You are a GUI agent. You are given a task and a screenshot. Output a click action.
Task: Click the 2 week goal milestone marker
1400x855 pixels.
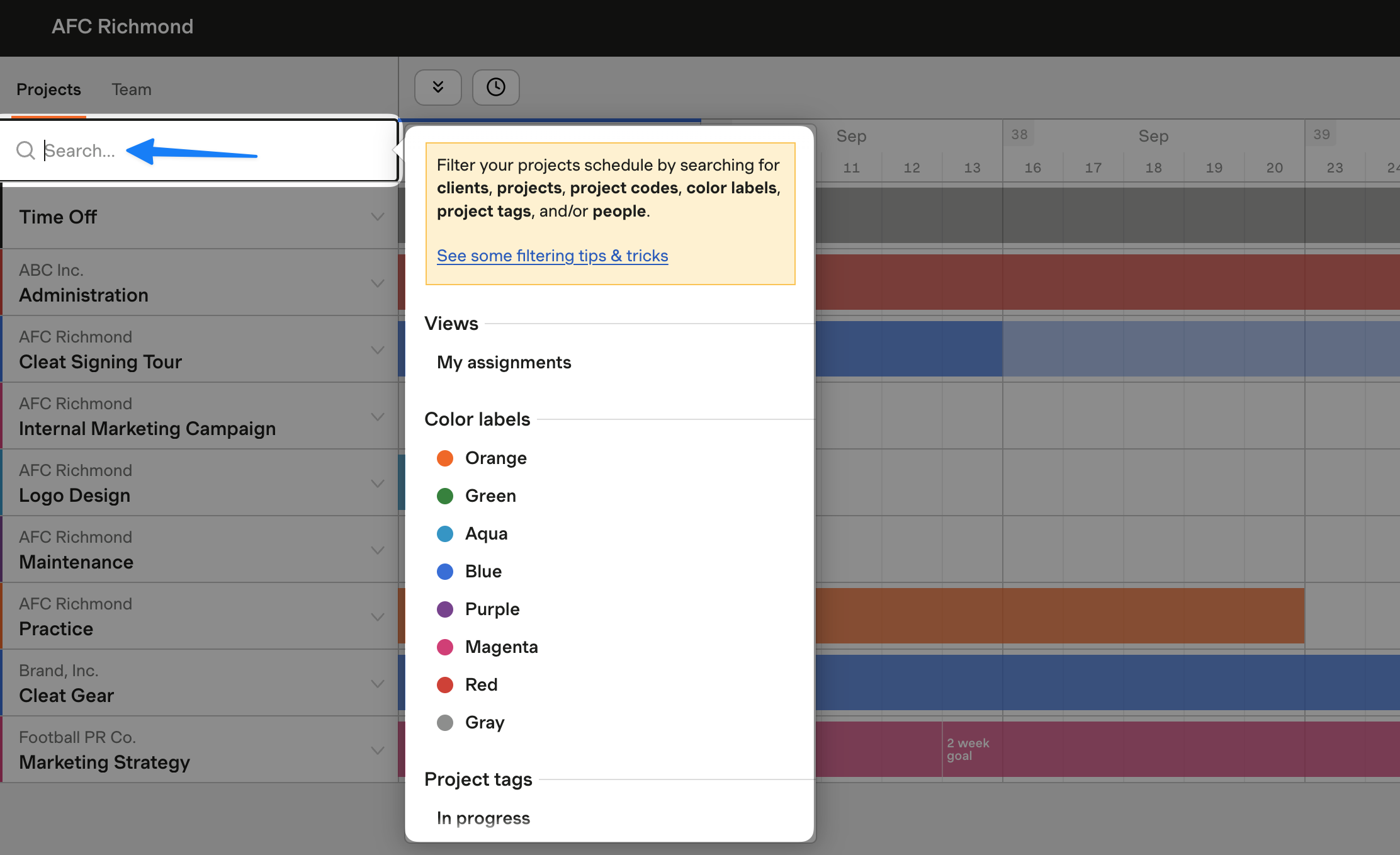pos(968,749)
